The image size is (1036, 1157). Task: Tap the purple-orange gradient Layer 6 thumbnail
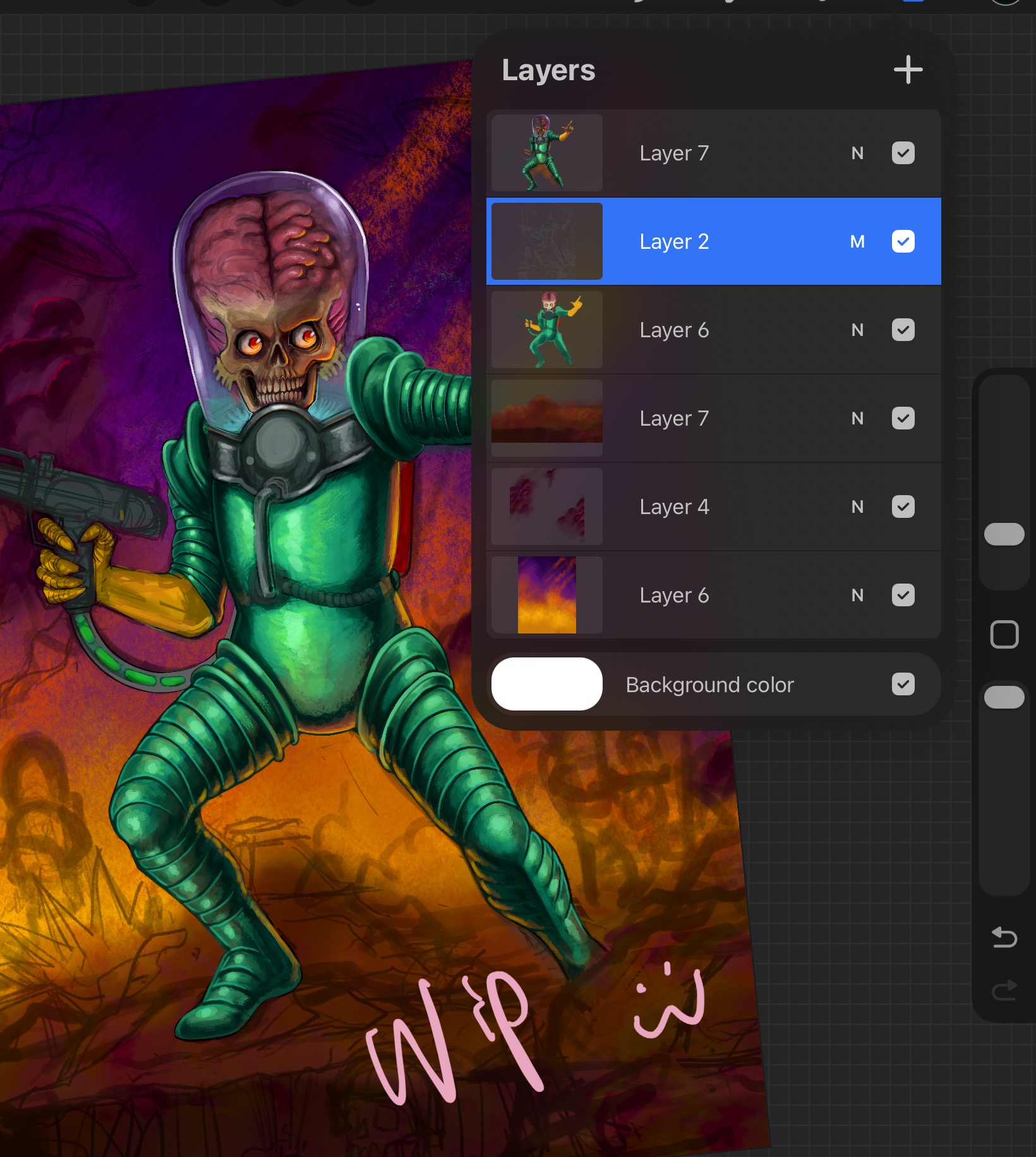(x=547, y=595)
